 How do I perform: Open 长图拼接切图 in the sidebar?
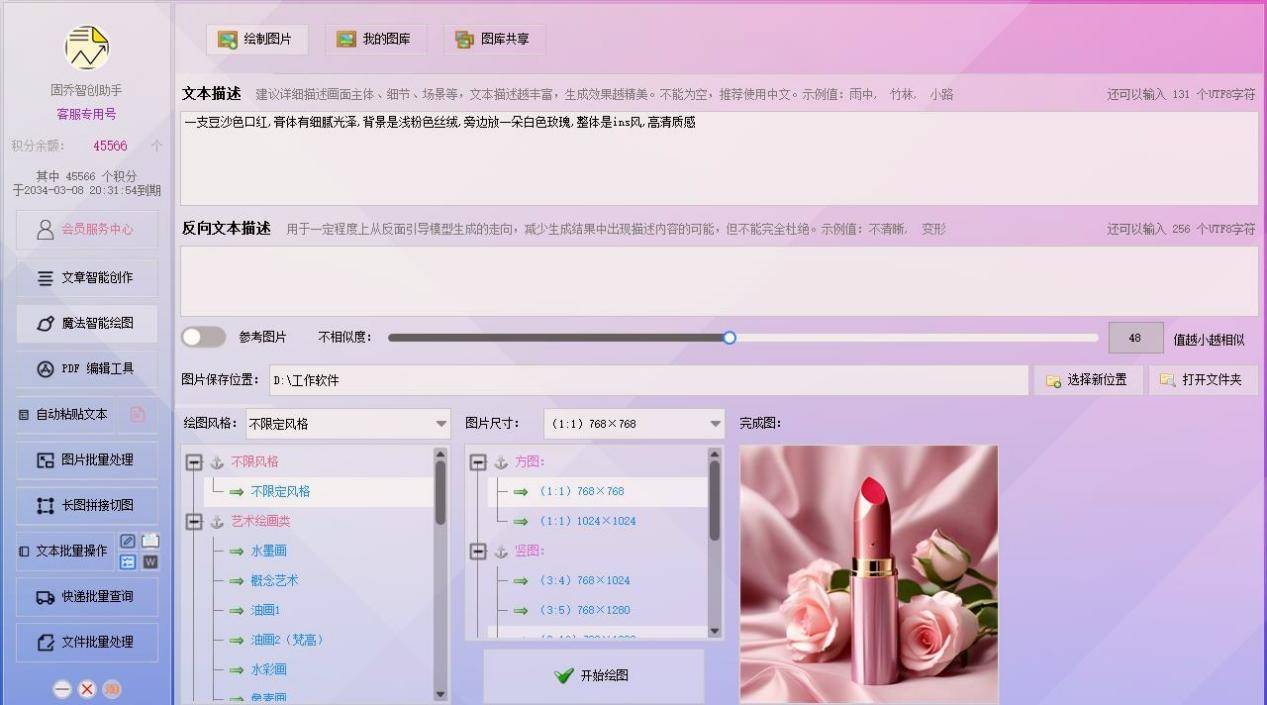pos(87,505)
